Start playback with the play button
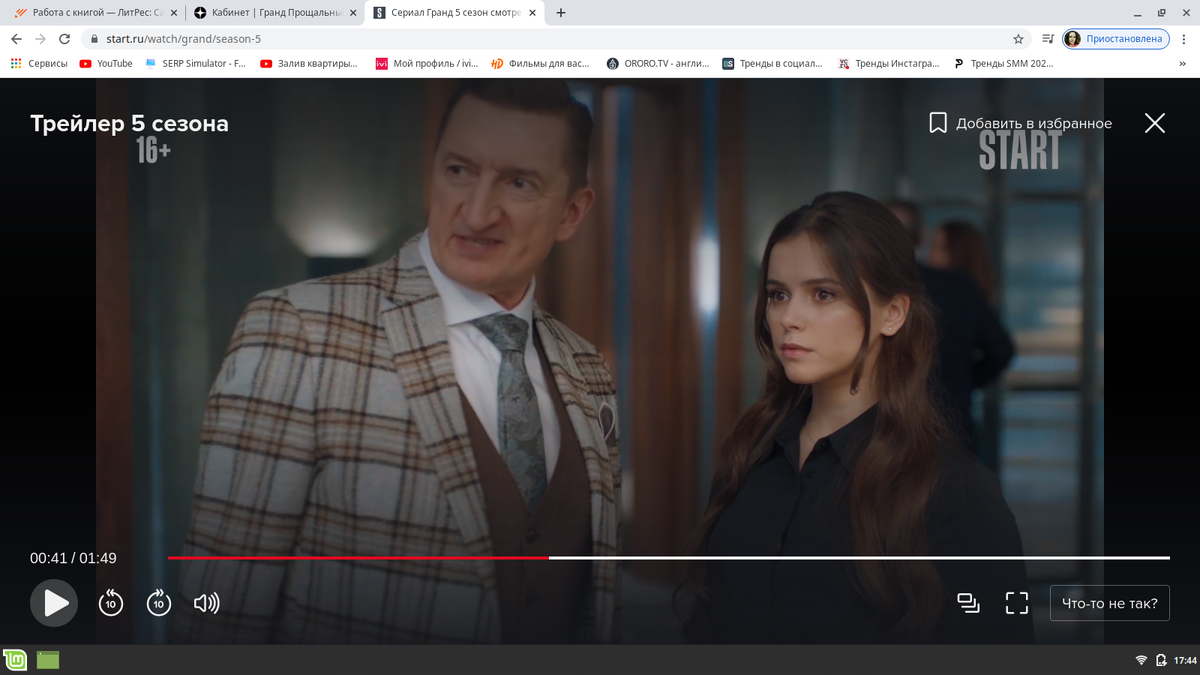The image size is (1200, 675). pos(53,603)
